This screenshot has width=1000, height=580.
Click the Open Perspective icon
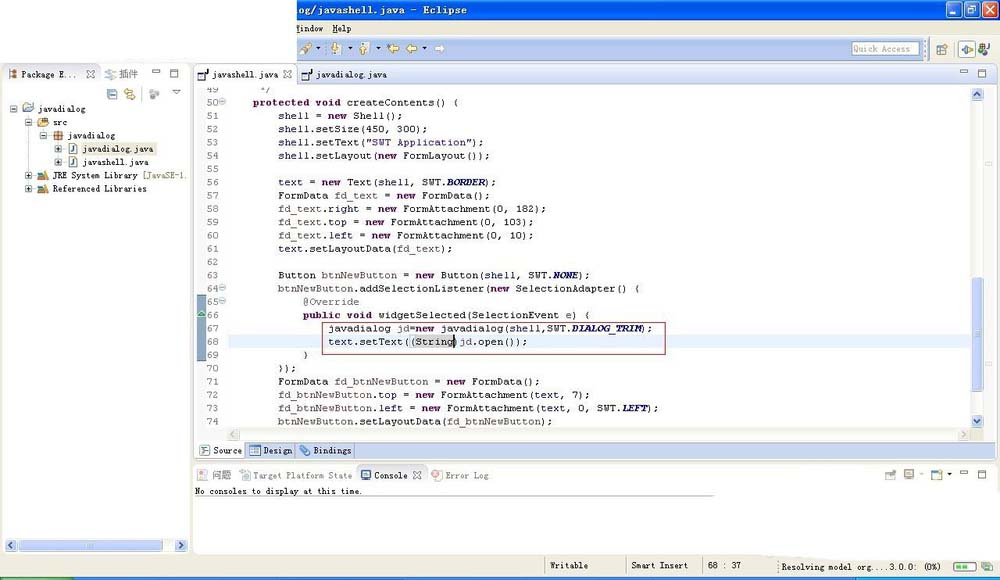pyautogui.click(x=941, y=49)
